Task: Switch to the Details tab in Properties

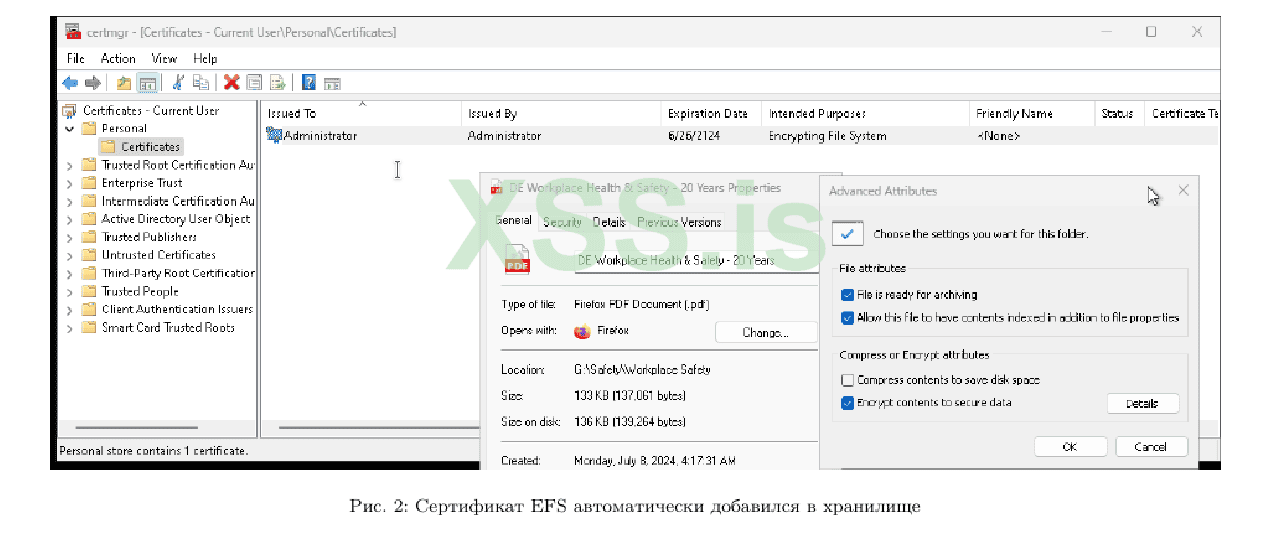Action: (x=608, y=222)
